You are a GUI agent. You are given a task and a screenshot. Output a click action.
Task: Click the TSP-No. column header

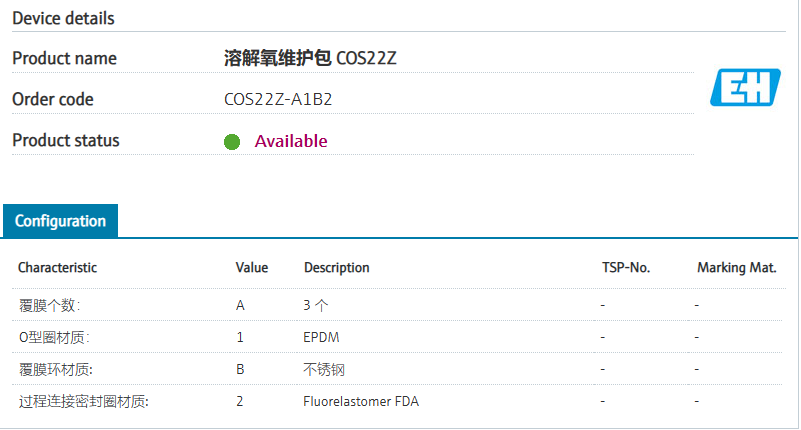point(626,268)
